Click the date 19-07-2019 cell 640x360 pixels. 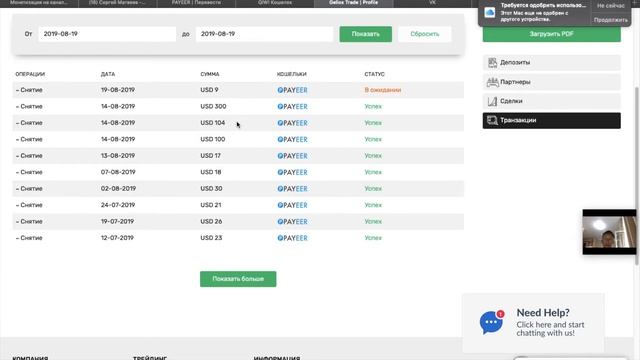pyautogui.click(x=117, y=221)
